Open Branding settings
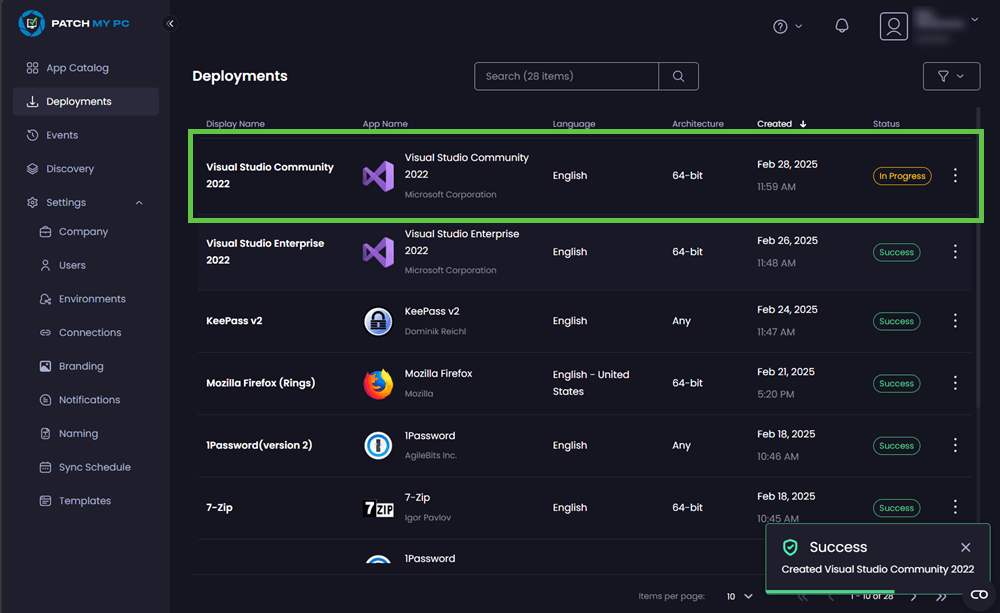 pos(80,366)
